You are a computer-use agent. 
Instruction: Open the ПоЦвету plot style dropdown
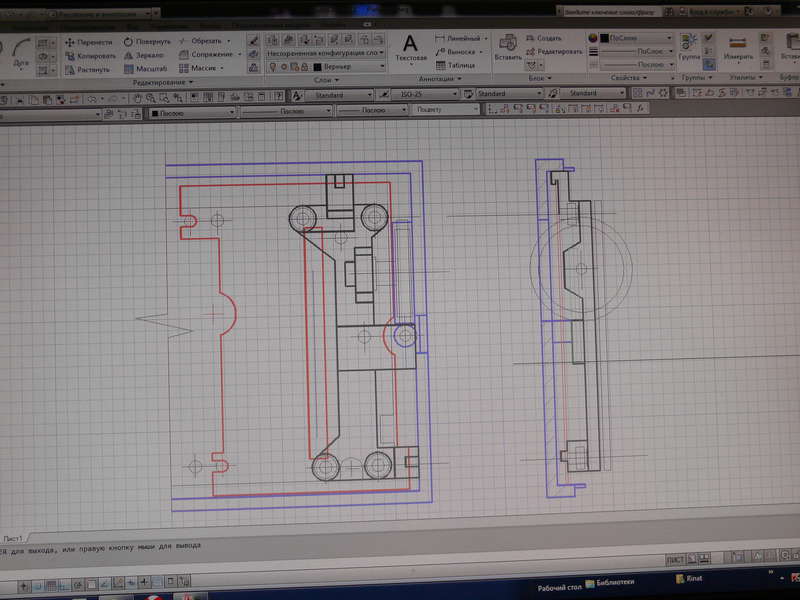tap(445, 109)
